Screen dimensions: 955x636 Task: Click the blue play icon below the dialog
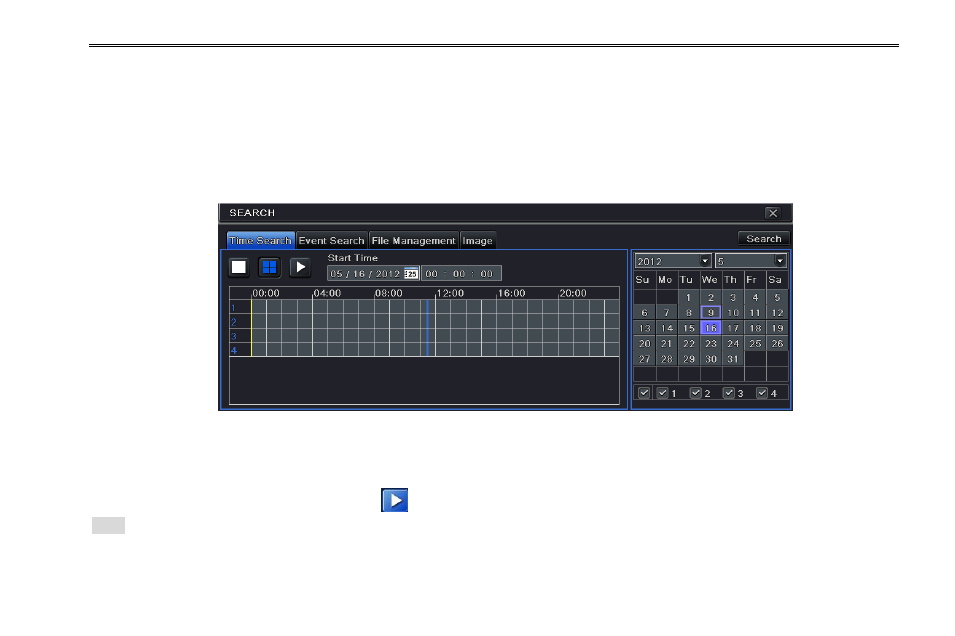(x=395, y=500)
